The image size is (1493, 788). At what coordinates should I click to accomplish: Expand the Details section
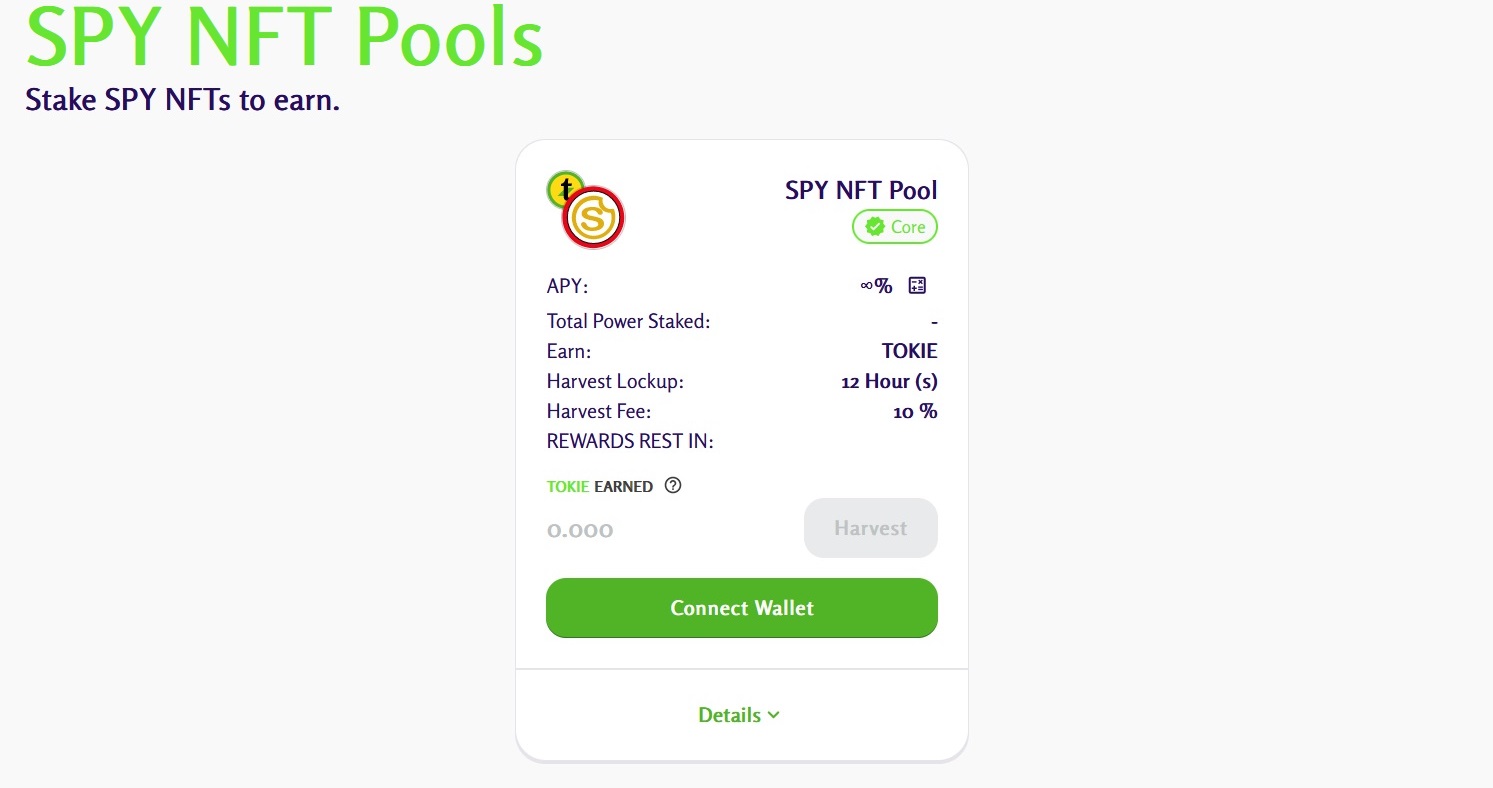click(729, 715)
